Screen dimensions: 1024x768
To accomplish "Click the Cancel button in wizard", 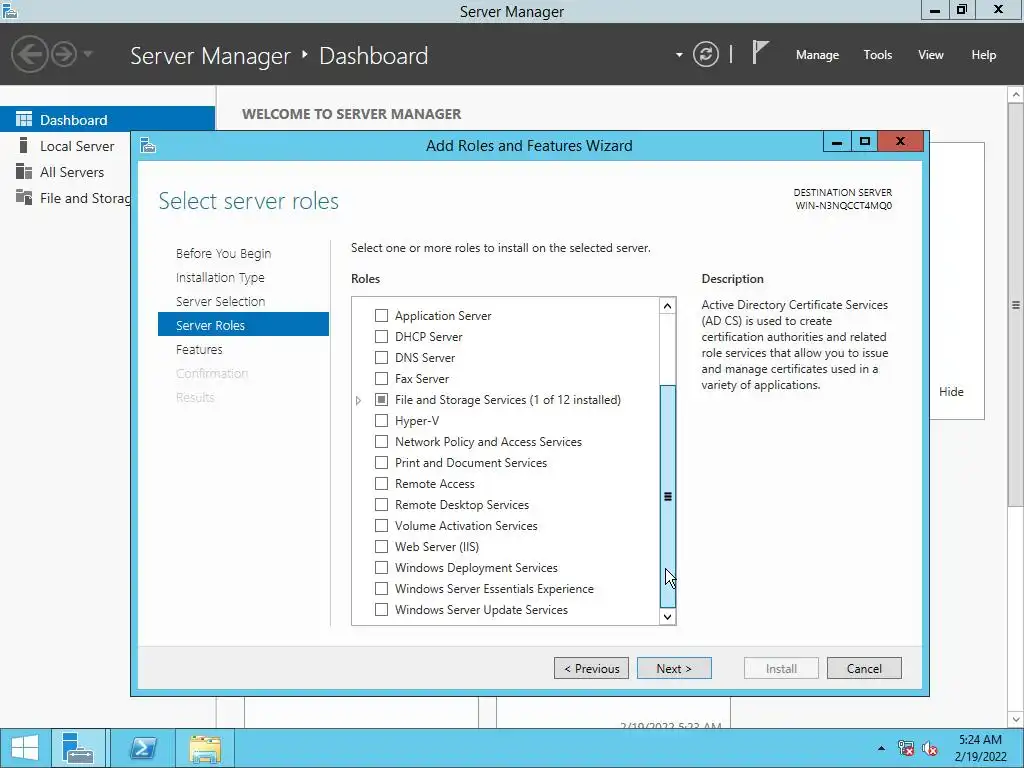I will point(864,668).
